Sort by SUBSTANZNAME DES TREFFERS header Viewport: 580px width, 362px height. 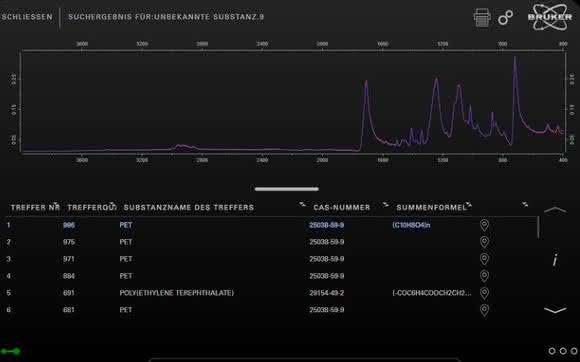tap(189, 207)
